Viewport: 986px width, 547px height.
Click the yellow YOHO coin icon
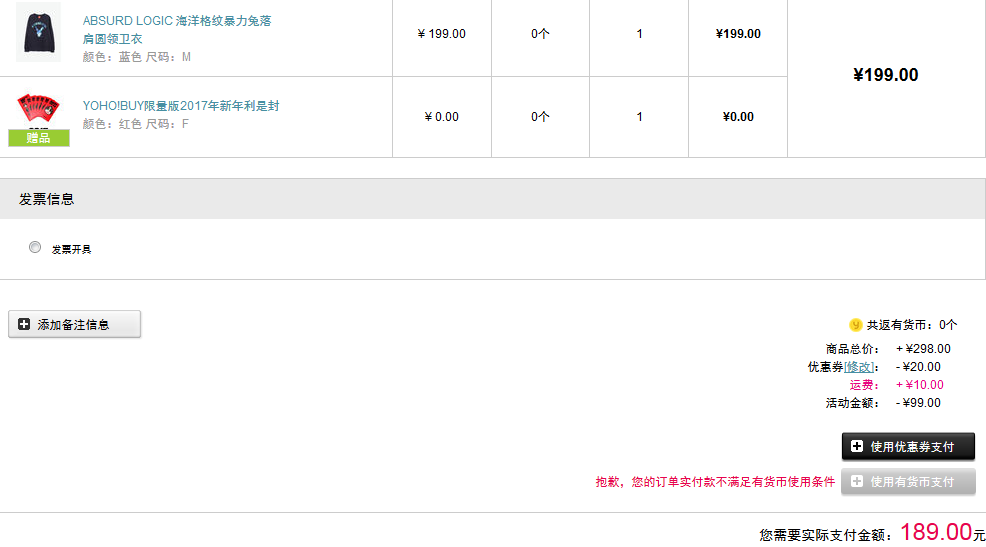pos(855,325)
